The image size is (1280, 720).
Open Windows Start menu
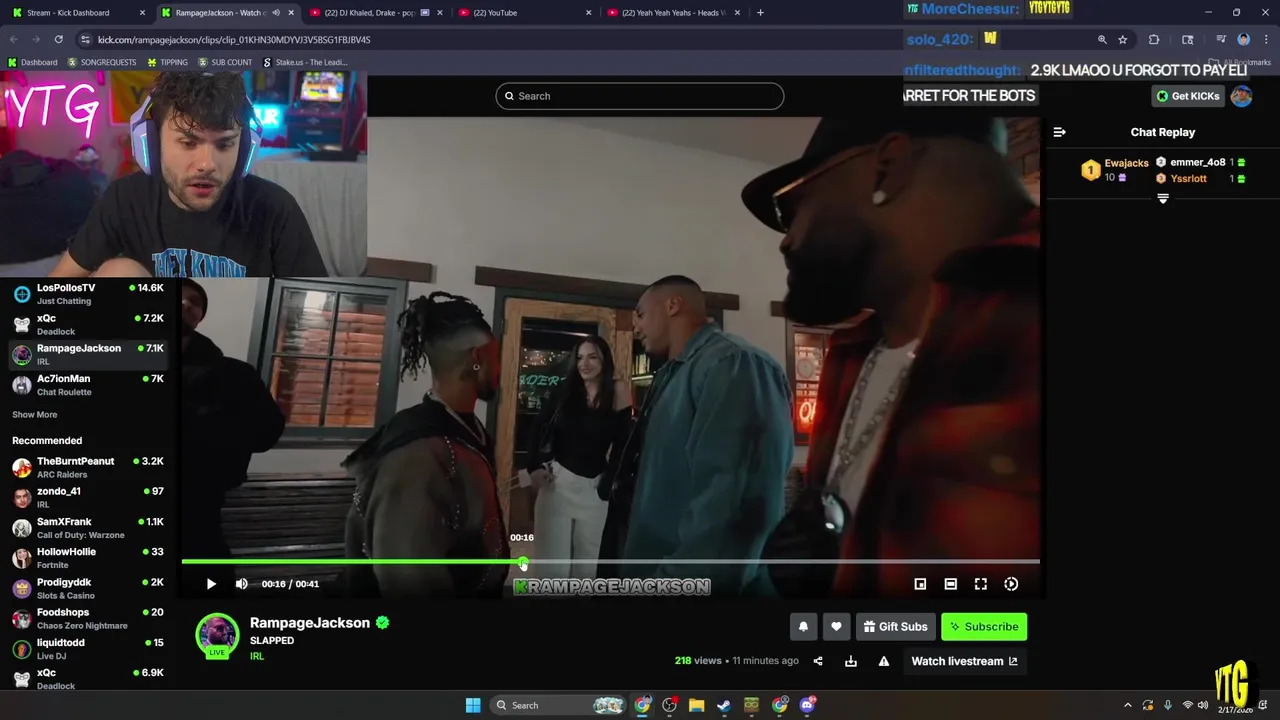473,705
